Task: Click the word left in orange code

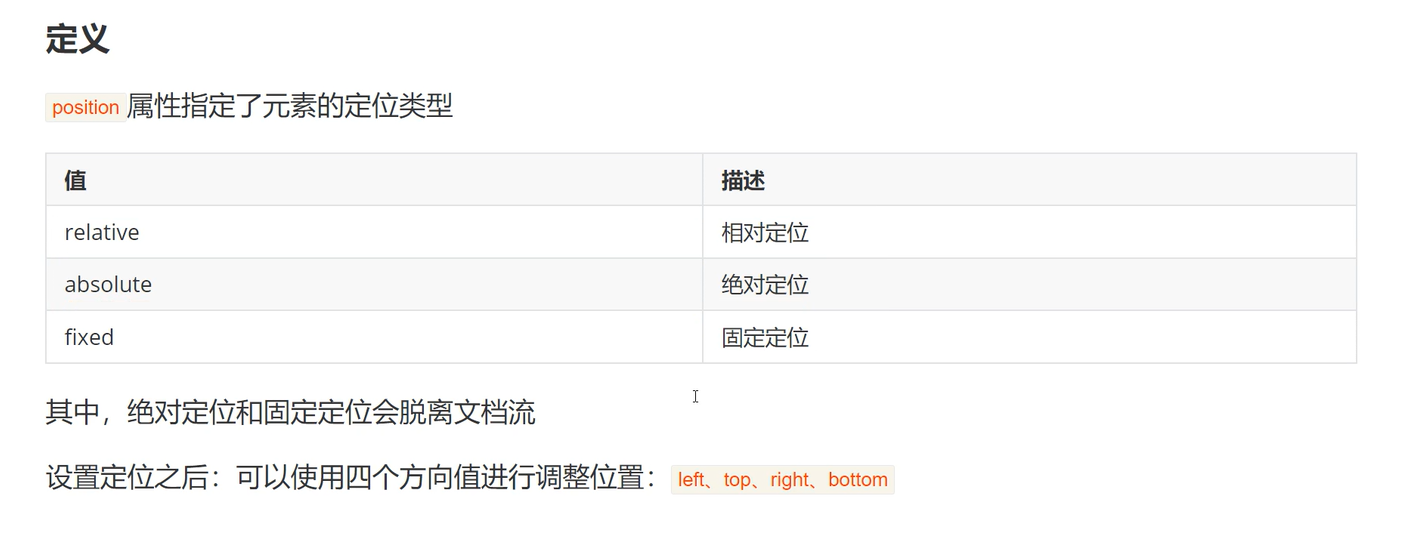Action: tap(690, 480)
